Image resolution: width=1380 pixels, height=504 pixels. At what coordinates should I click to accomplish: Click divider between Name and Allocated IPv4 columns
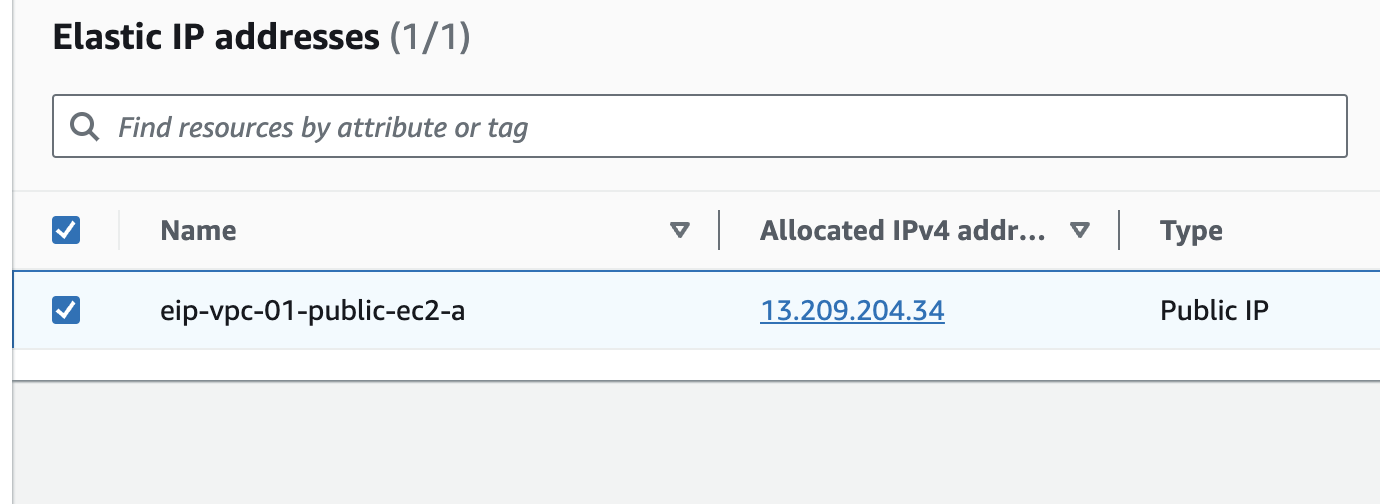click(x=719, y=231)
